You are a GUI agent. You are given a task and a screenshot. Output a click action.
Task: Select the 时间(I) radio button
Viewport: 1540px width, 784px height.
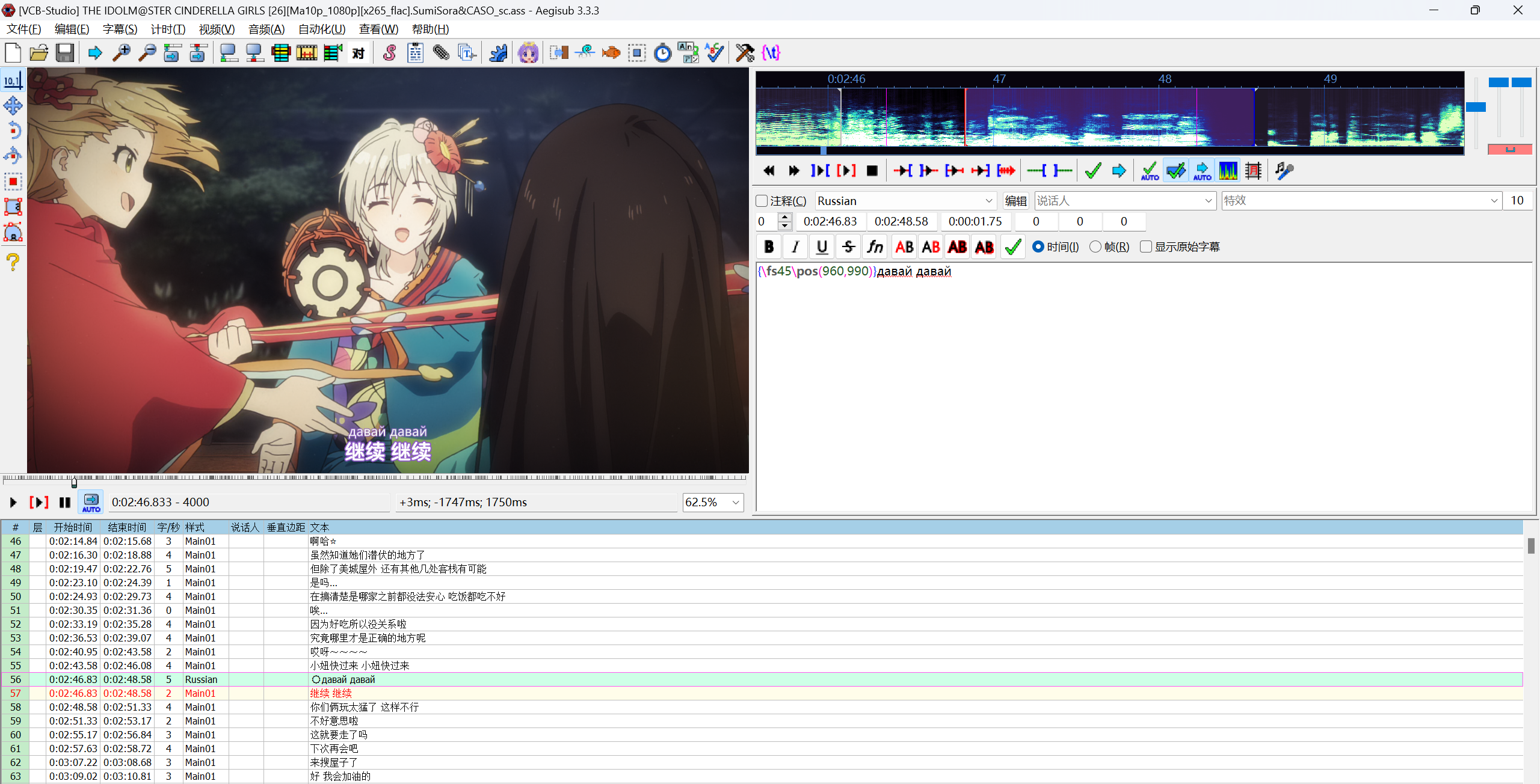(1038, 247)
